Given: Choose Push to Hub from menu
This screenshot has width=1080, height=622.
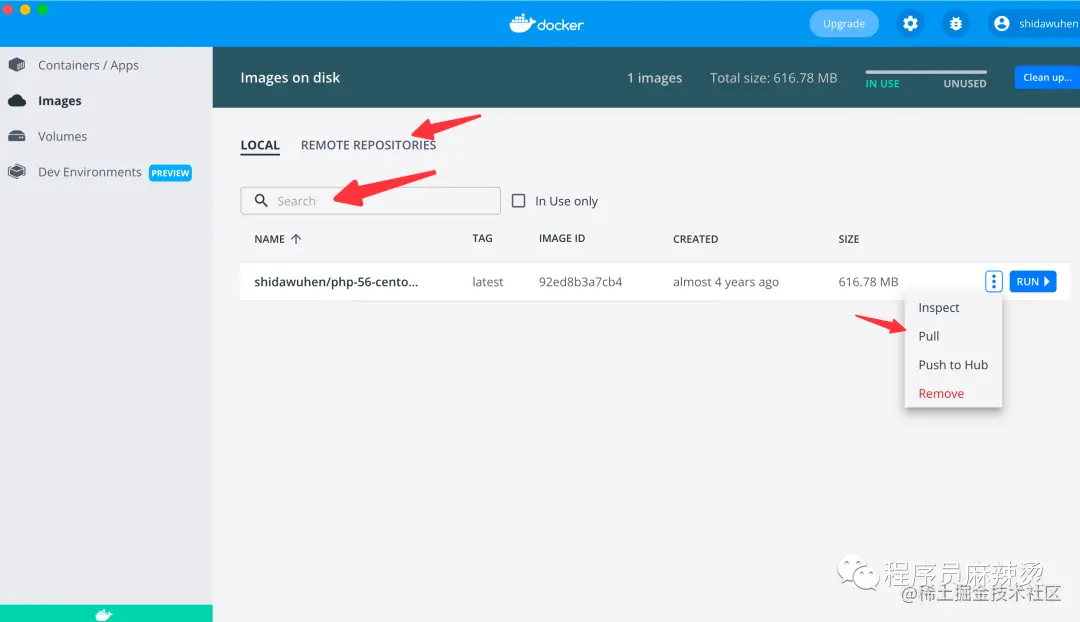Looking at the screenshot, I should click(x=953, y=364).
